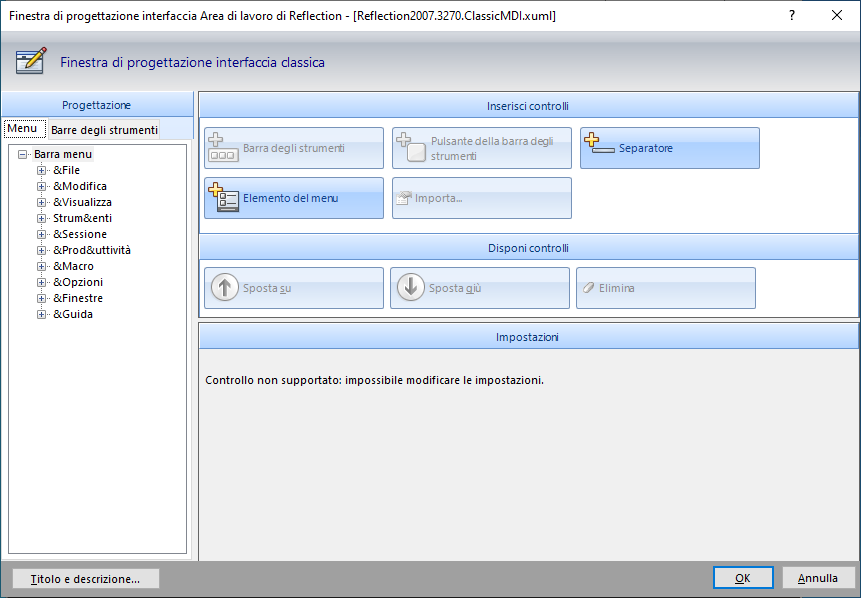
Task: Close the designer dialog window
Action: (x=837, y=15)
